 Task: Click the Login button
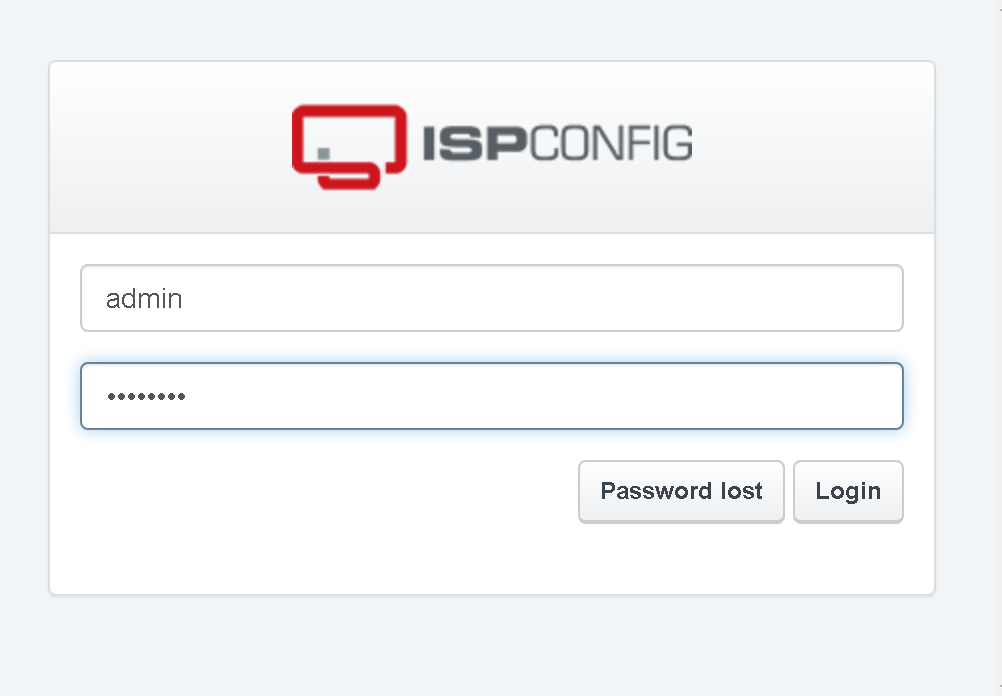[848, 491]
